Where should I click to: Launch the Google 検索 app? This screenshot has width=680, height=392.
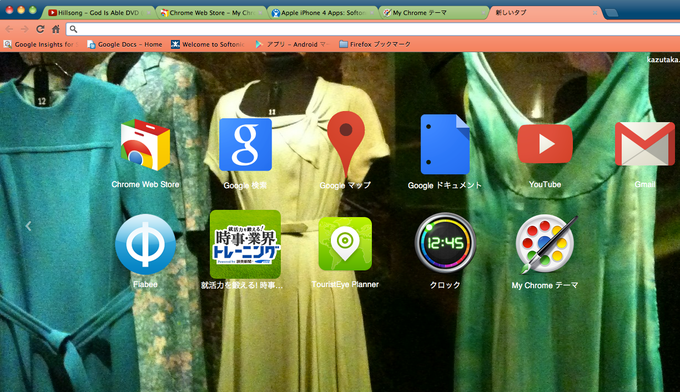point(245,145)
